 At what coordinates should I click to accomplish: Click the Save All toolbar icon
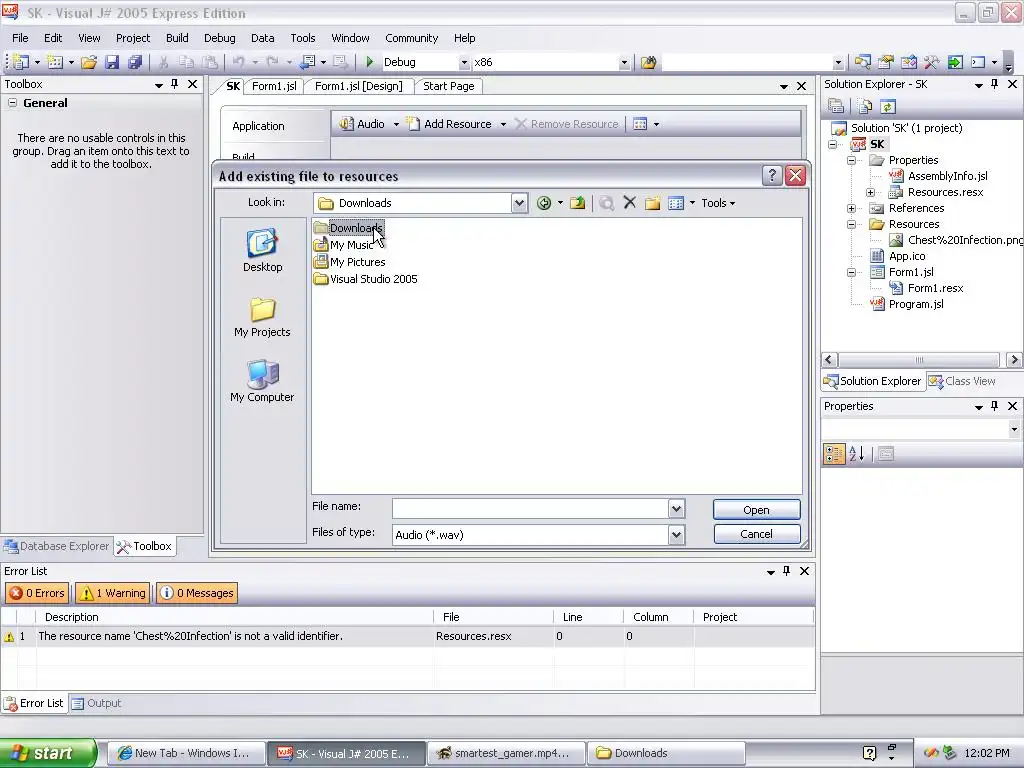point(135,62)
